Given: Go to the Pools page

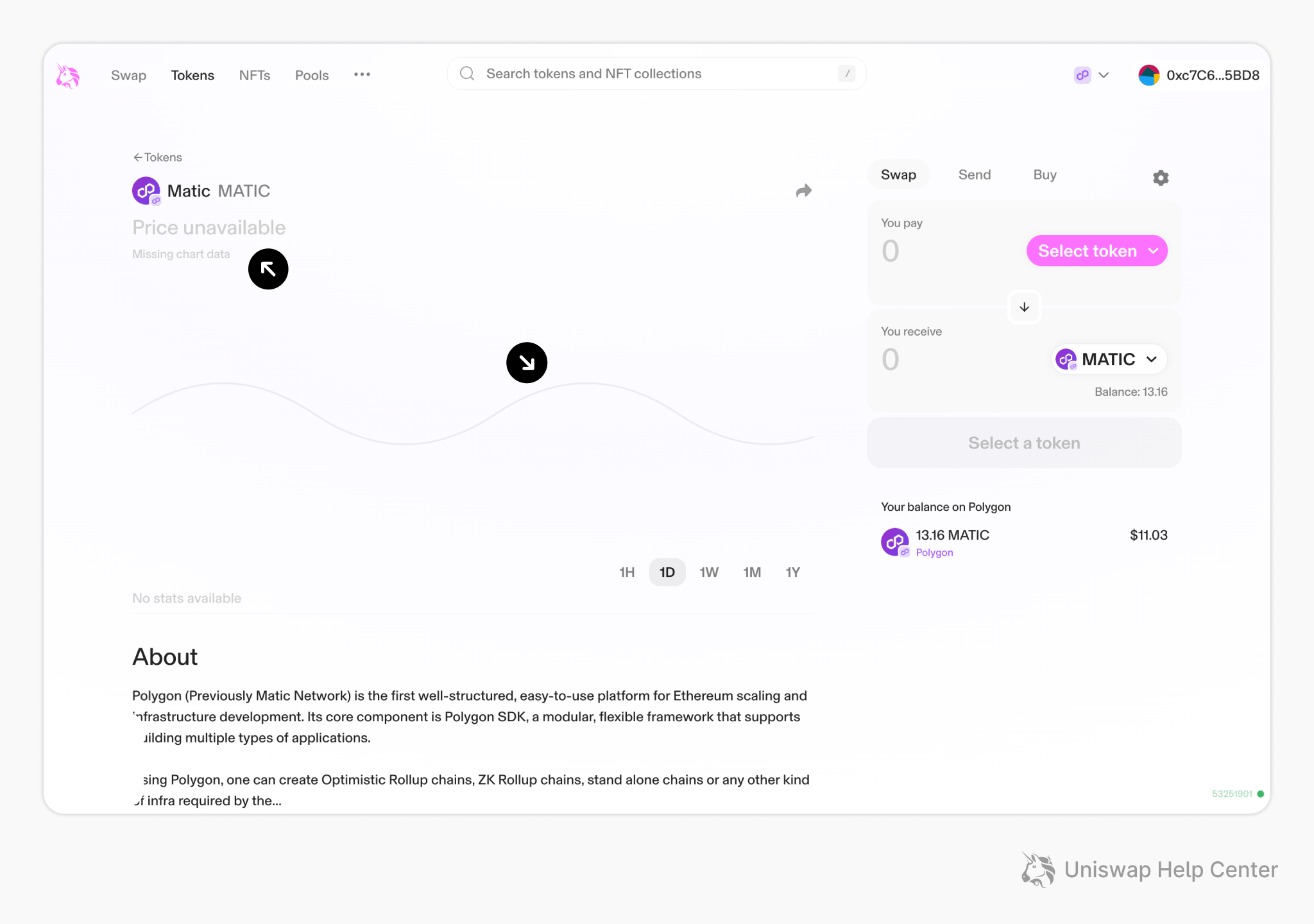Looking at the screenshot, I should tap(312, 75).
